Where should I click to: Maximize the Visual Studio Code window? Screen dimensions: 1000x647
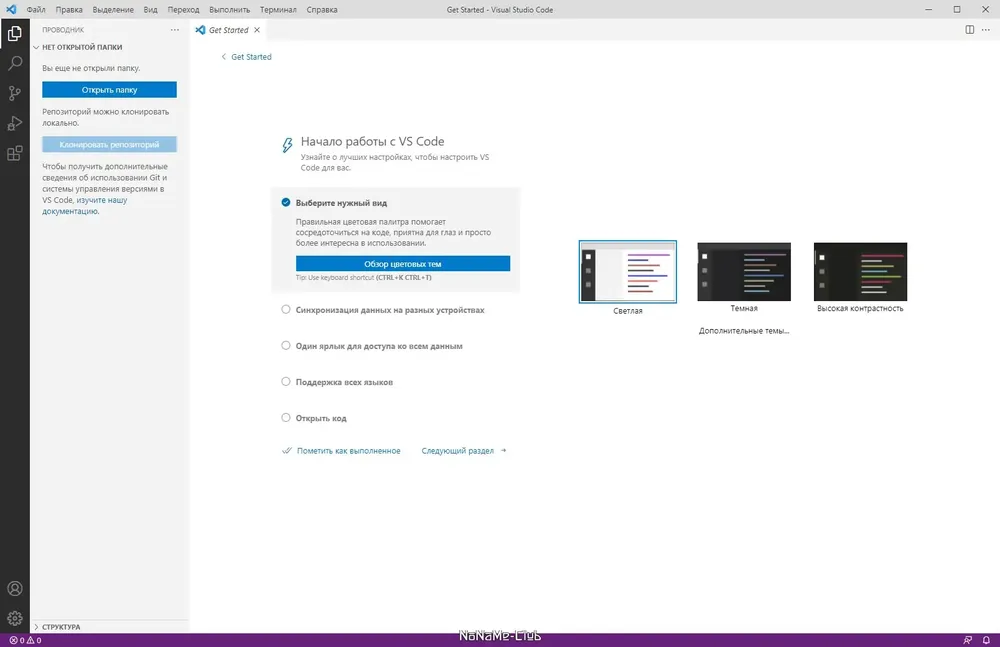(x=957, y=10)
